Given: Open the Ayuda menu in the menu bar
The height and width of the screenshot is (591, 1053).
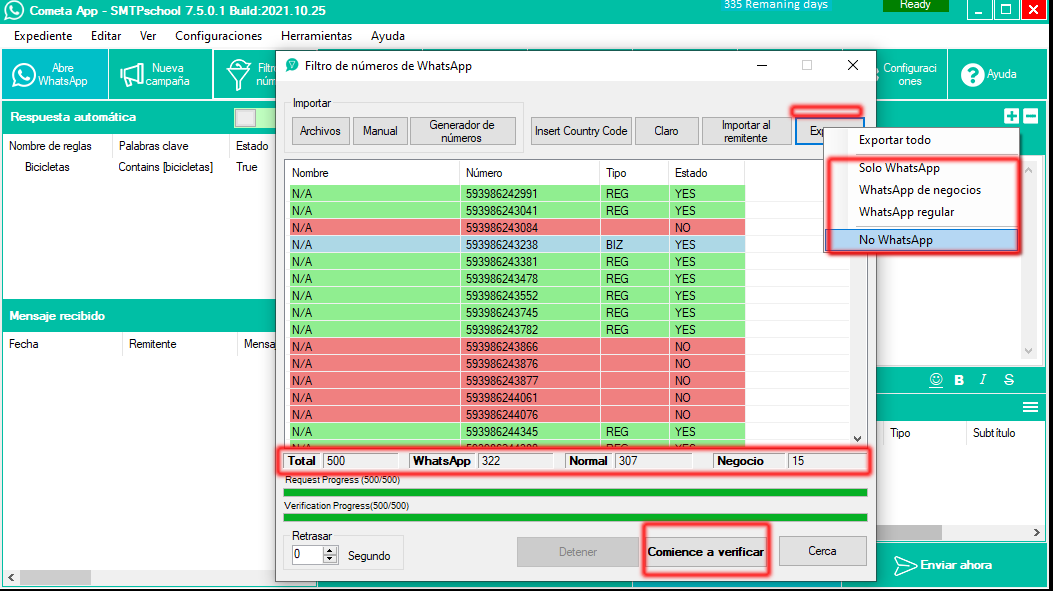Looking at the screenshot, I should click(387, 36).
